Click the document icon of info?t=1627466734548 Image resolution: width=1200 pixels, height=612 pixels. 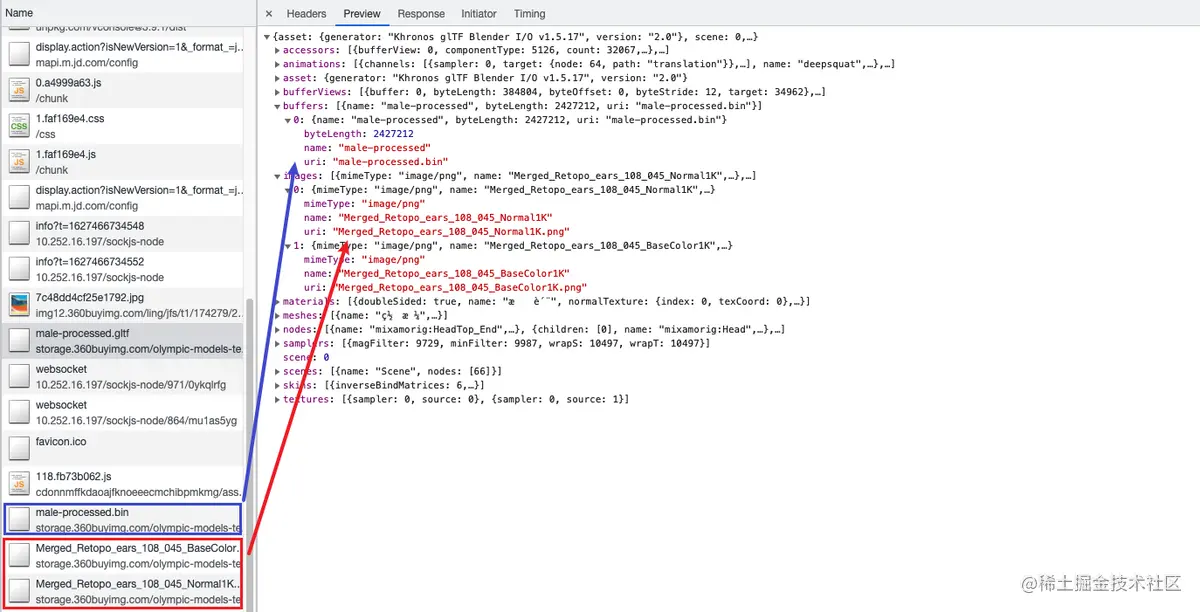pyautogui.click(x=19, y=233)
